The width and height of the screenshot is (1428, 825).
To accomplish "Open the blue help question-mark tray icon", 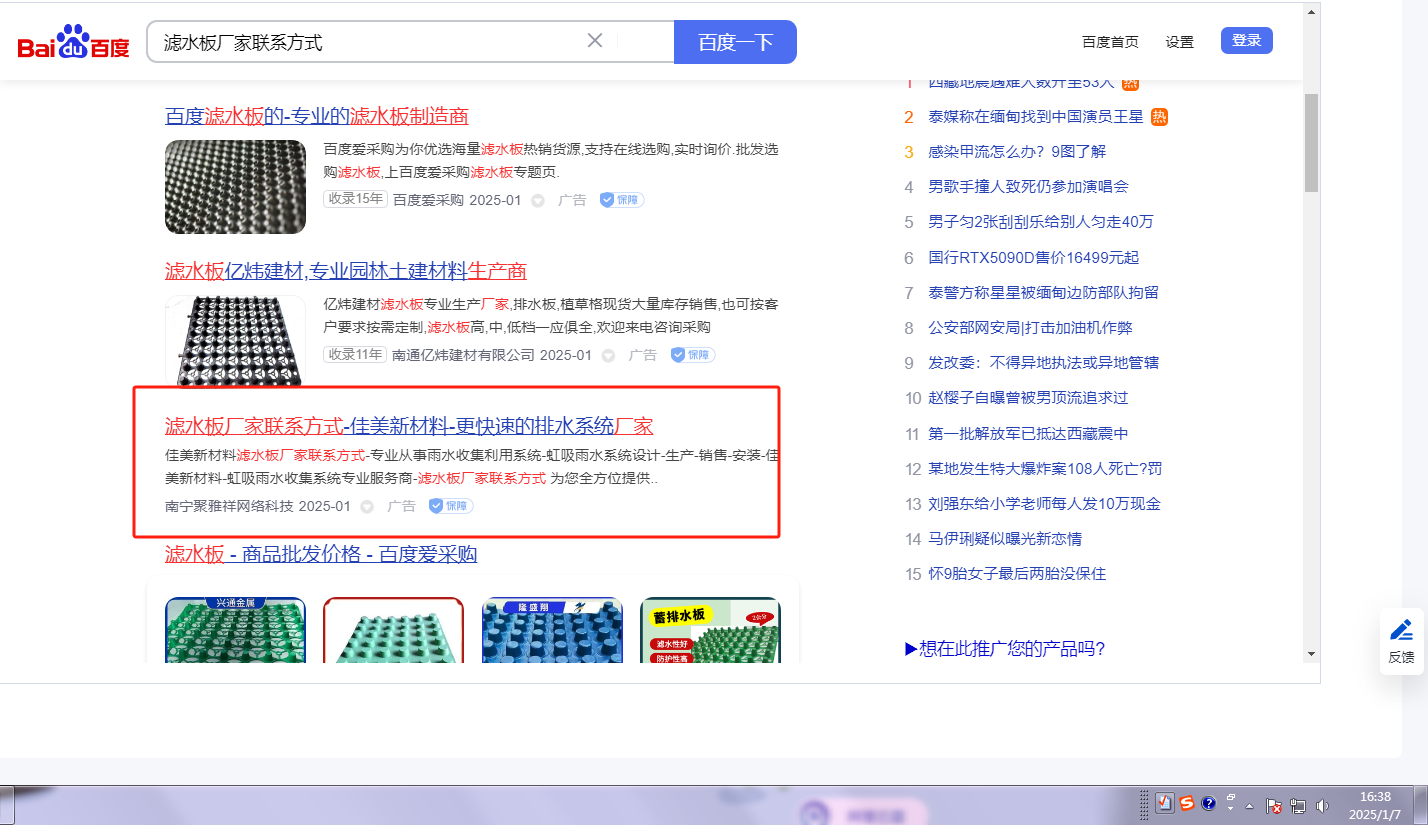I will click(1208, 803).
